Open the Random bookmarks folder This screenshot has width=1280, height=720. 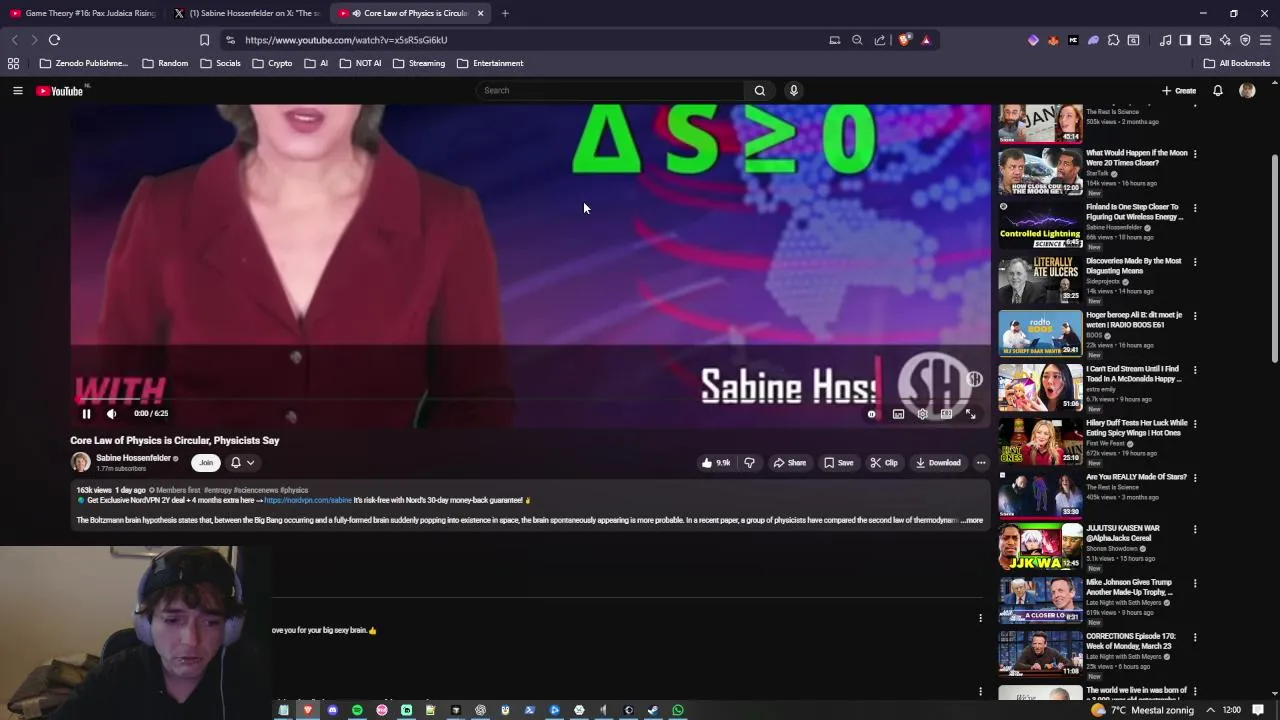coord(165,63)
